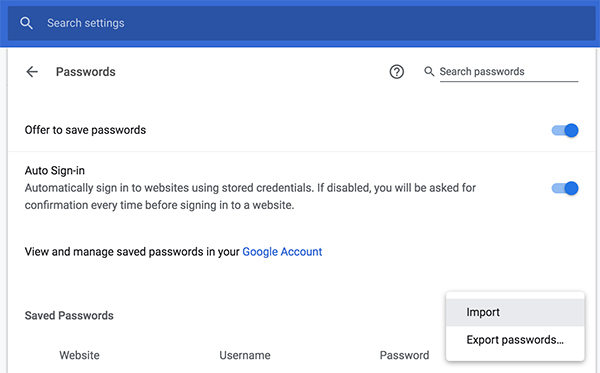The height and width of the screenshot is (373, 600).
Task: Open the Passwords help question mark icon
Action: tap(396, 72)
